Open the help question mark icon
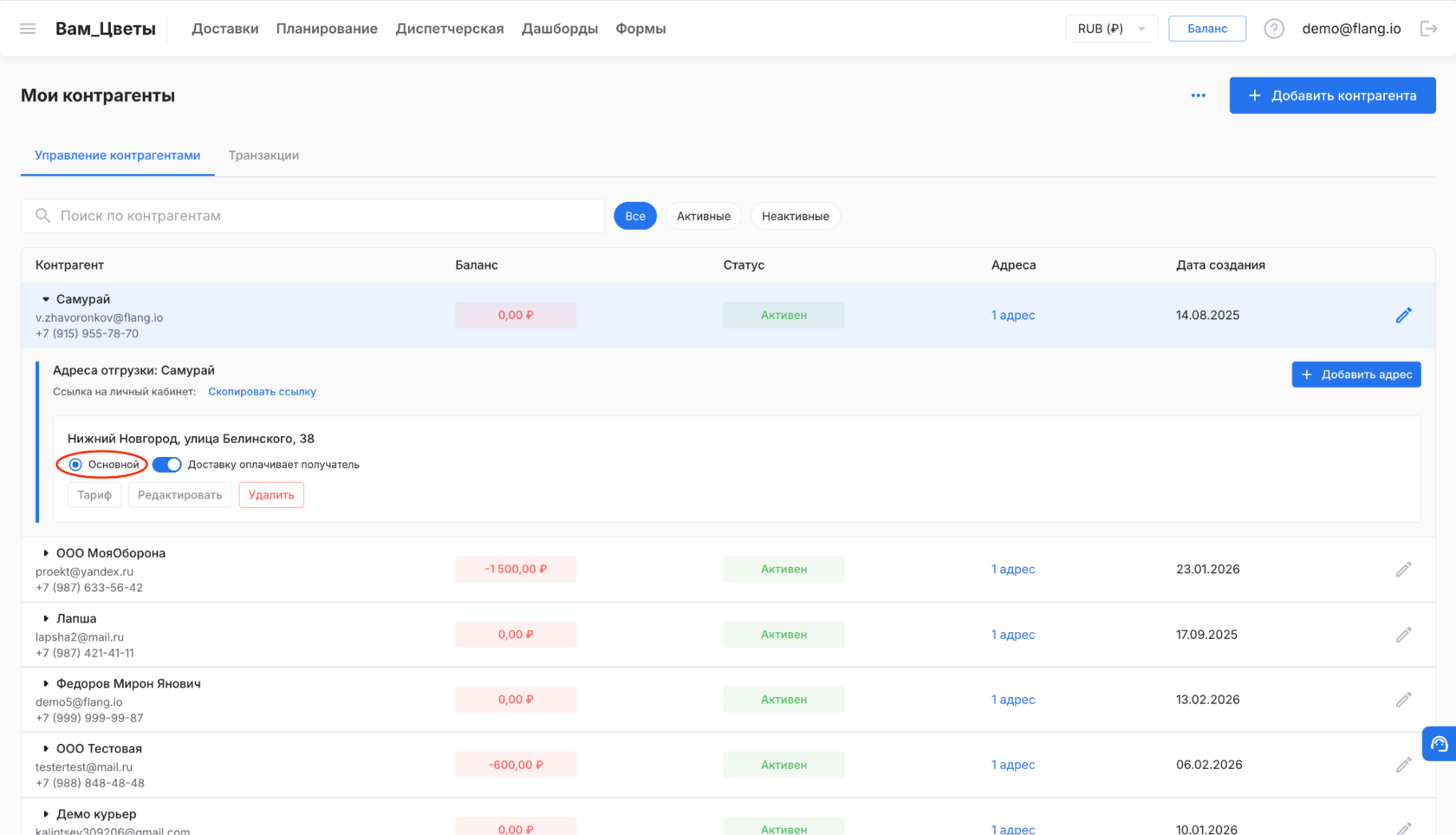The width and height of the screenshot is (1456, 835). [x=1274, y=29]
